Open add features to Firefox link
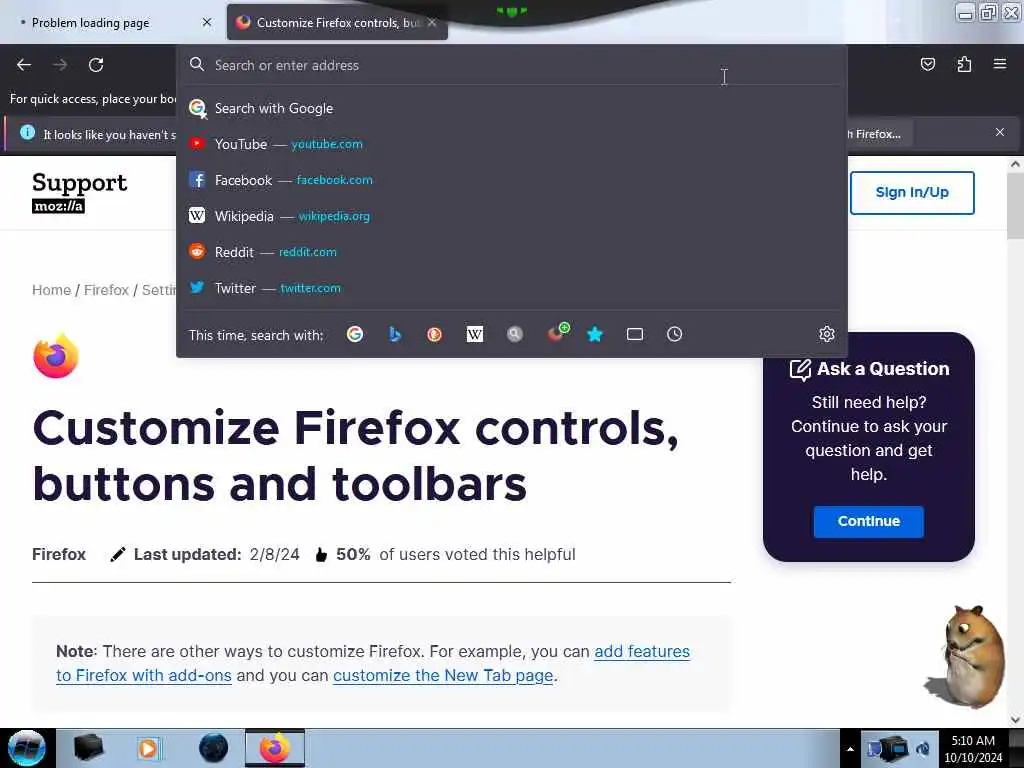1024x768 pixels. (373, 663)
